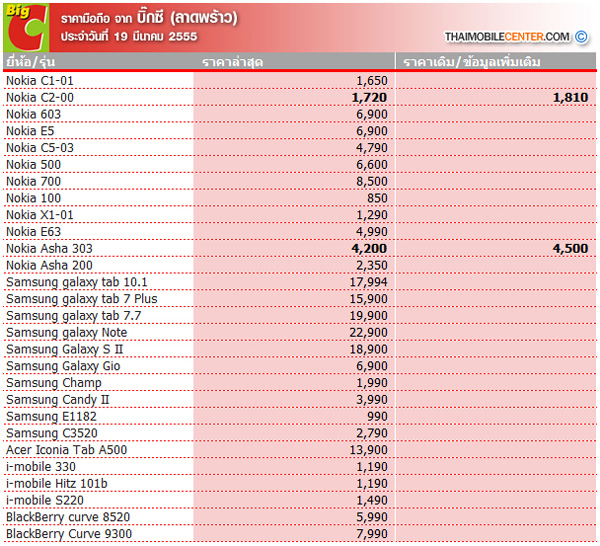Screen dimensions: 600x546
Task: Click the 22,900 price cell
Action: [368, 333]
